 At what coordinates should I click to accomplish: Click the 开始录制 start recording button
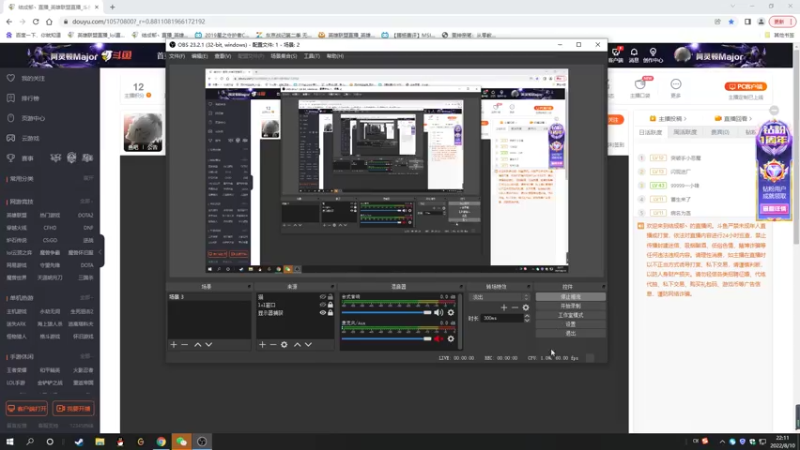click(570, 306)
